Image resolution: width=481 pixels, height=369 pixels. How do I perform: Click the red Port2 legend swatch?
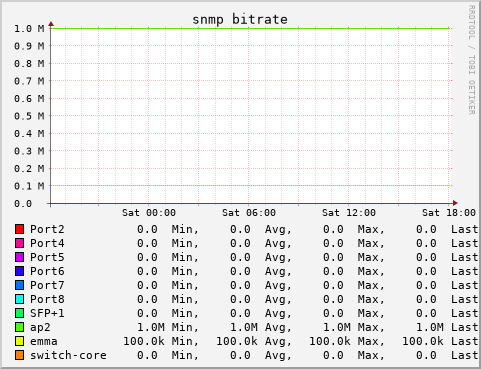[x=19, y=229]
